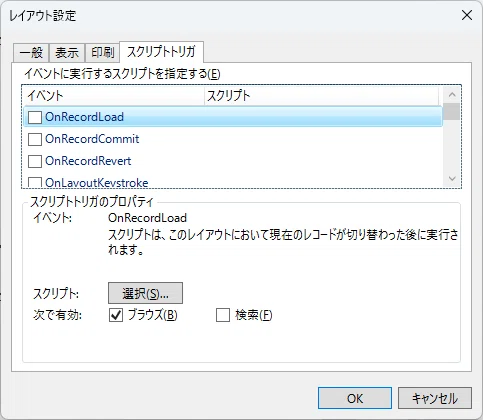Check the OnRecordRevert event checkbox
Image resolution: width=483 pixels, height=420 pixels.
pyautogui.click(x=35, y=161)
